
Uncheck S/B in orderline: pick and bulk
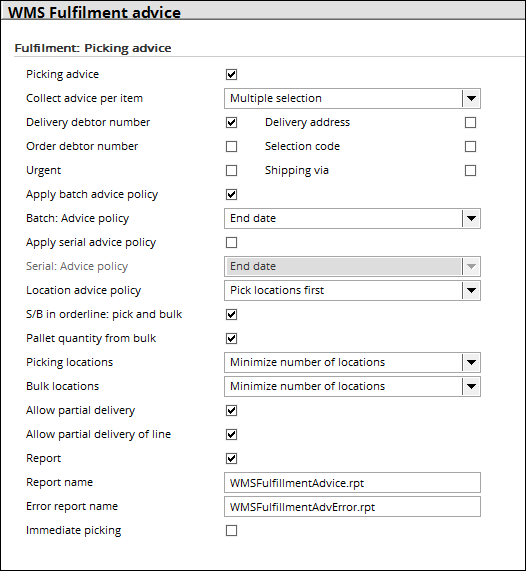point(231,315)
